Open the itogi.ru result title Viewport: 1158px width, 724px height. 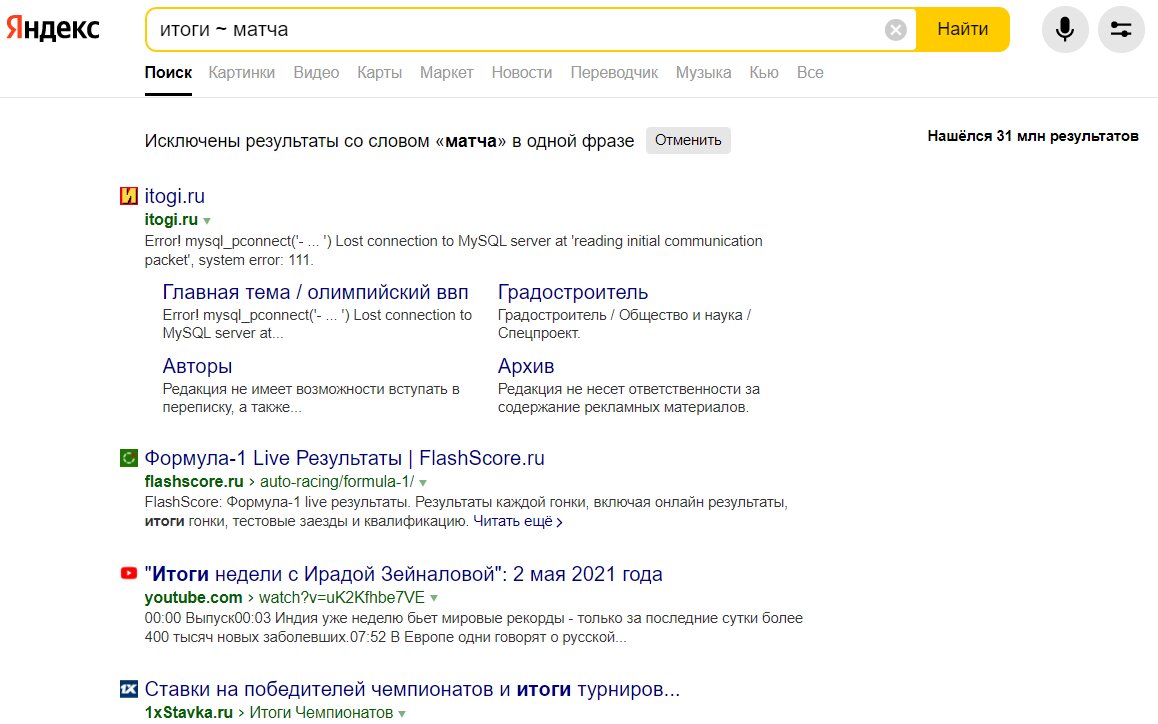174,196
